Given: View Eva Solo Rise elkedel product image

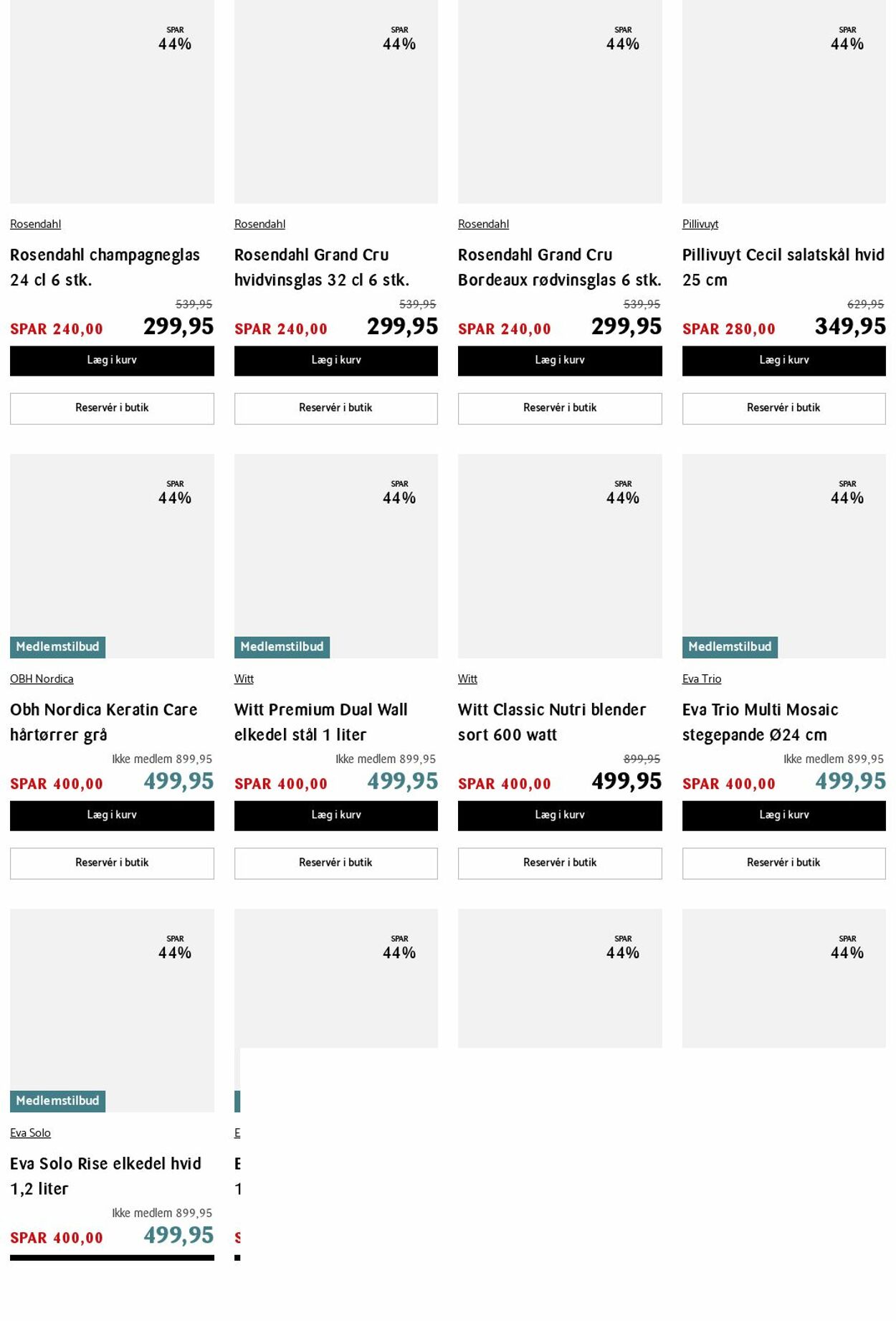Looking at the screenshot, I should point(112,1010).
